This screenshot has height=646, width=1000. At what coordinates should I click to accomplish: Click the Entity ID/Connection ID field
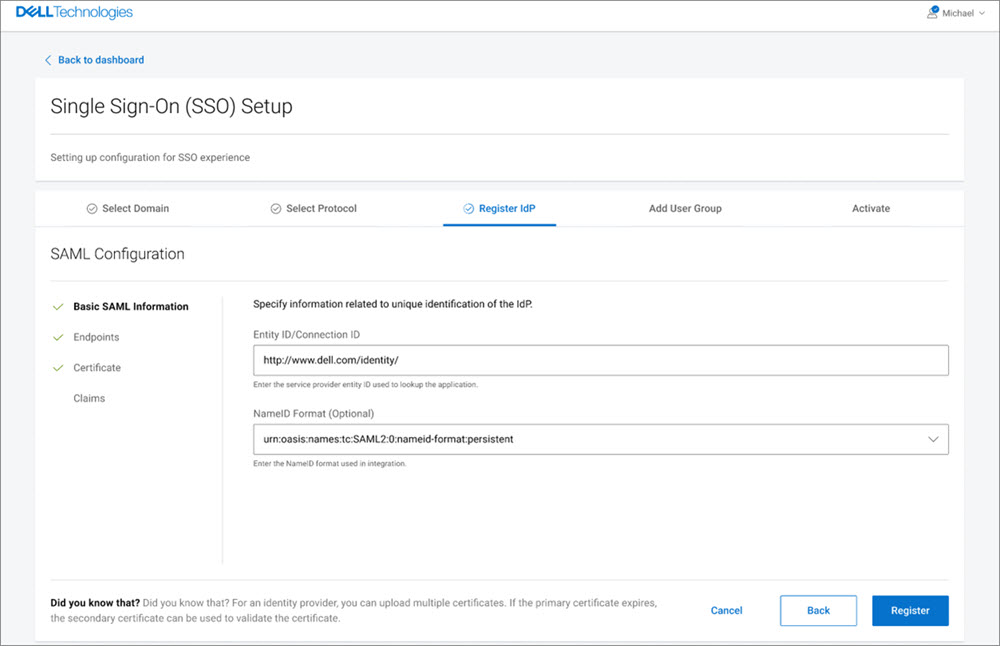tap(600, 360)
